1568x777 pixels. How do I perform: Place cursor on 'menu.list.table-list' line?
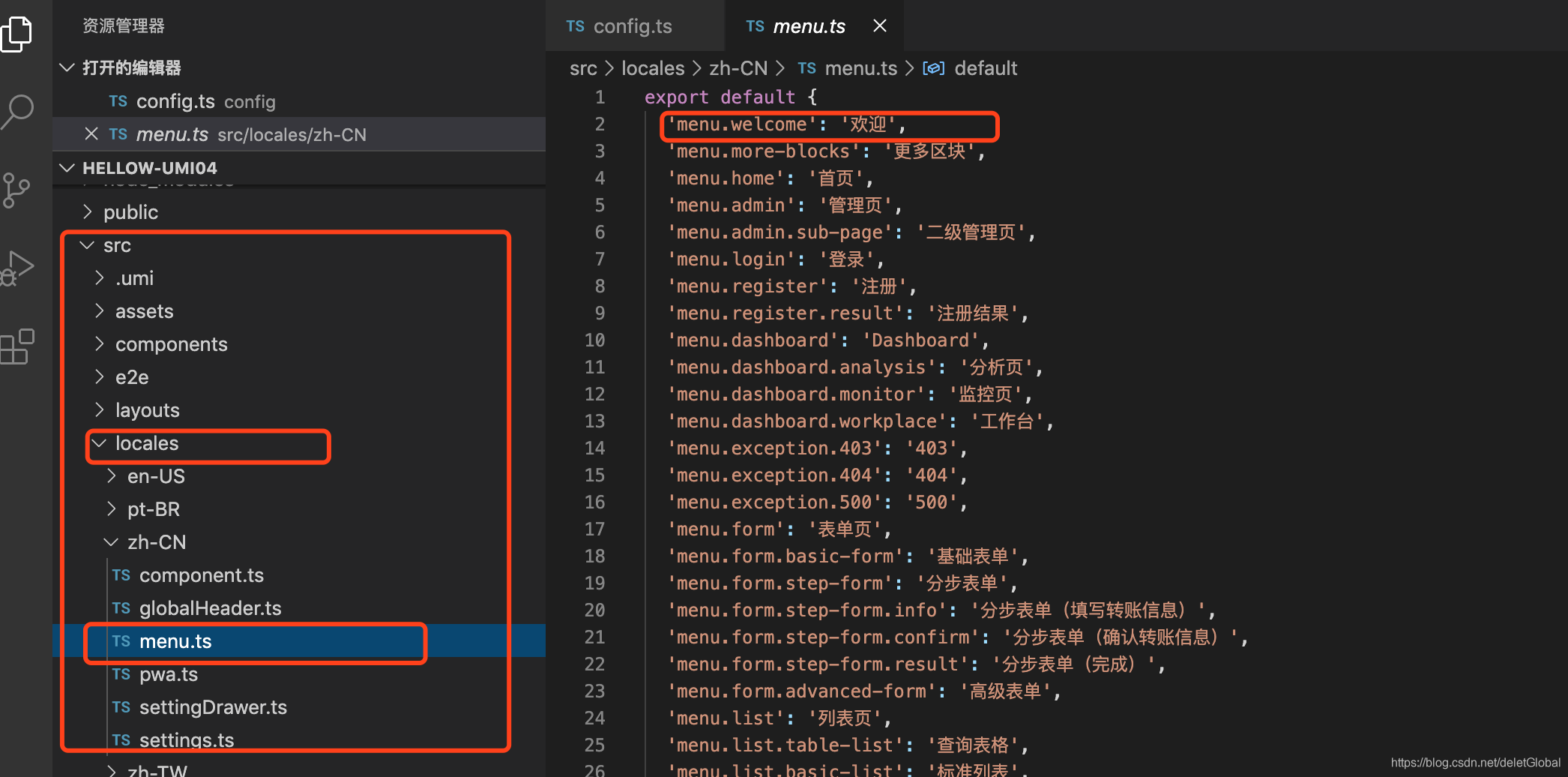[x=848, y=745]
